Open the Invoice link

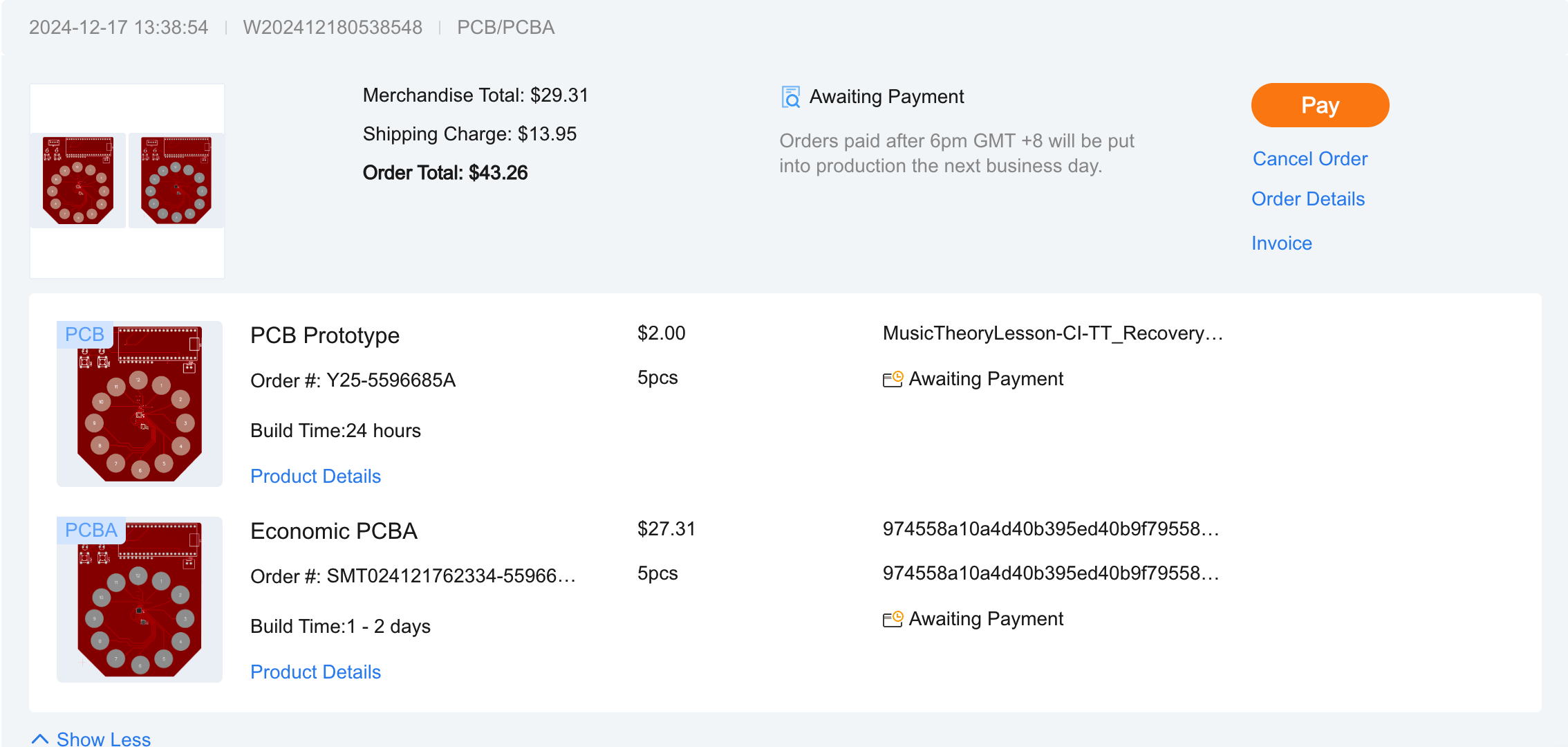tap(1281, 243)
